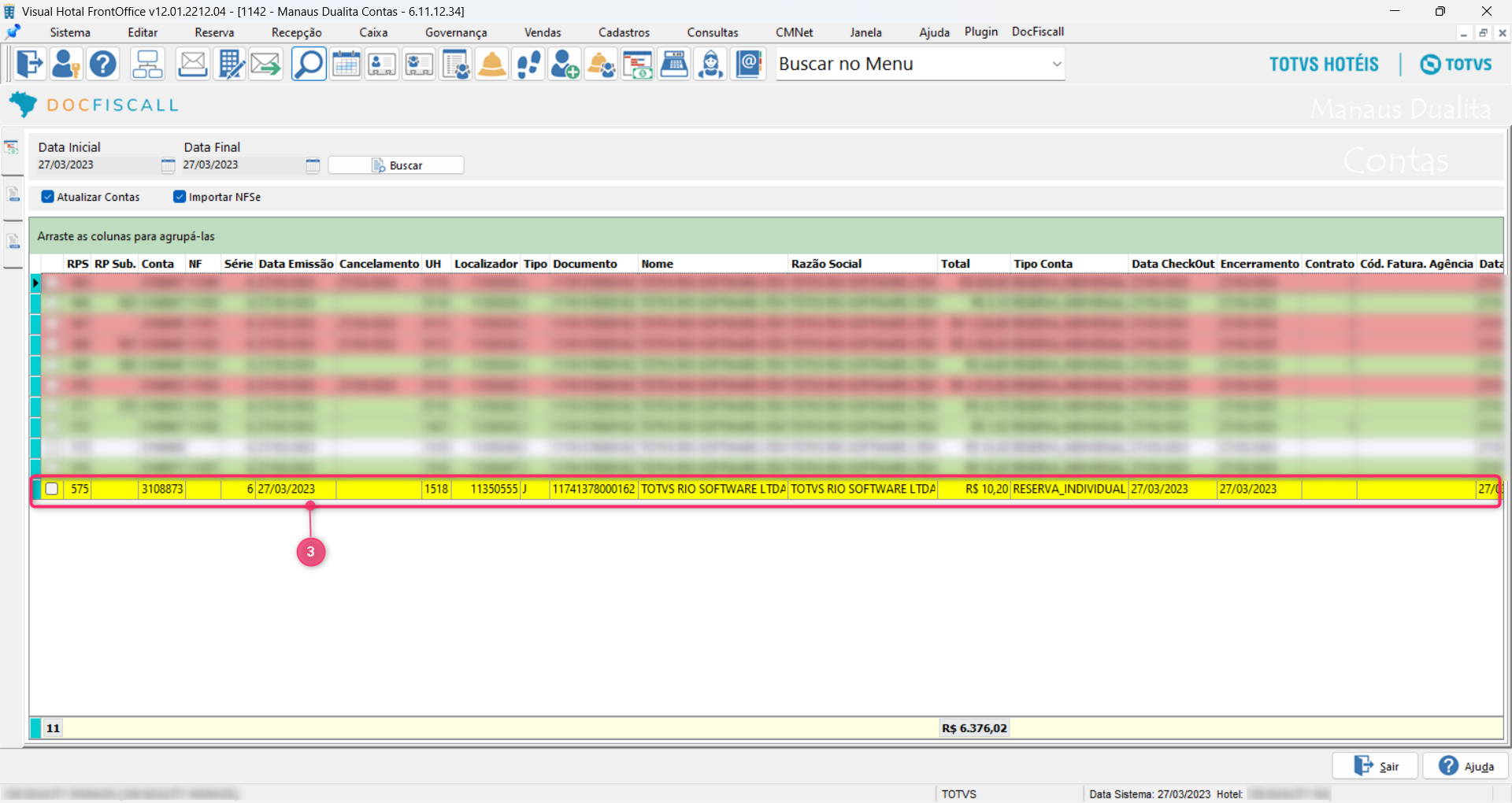
Task: Click the orange reception bell icon
Action: tap(492, 64)
